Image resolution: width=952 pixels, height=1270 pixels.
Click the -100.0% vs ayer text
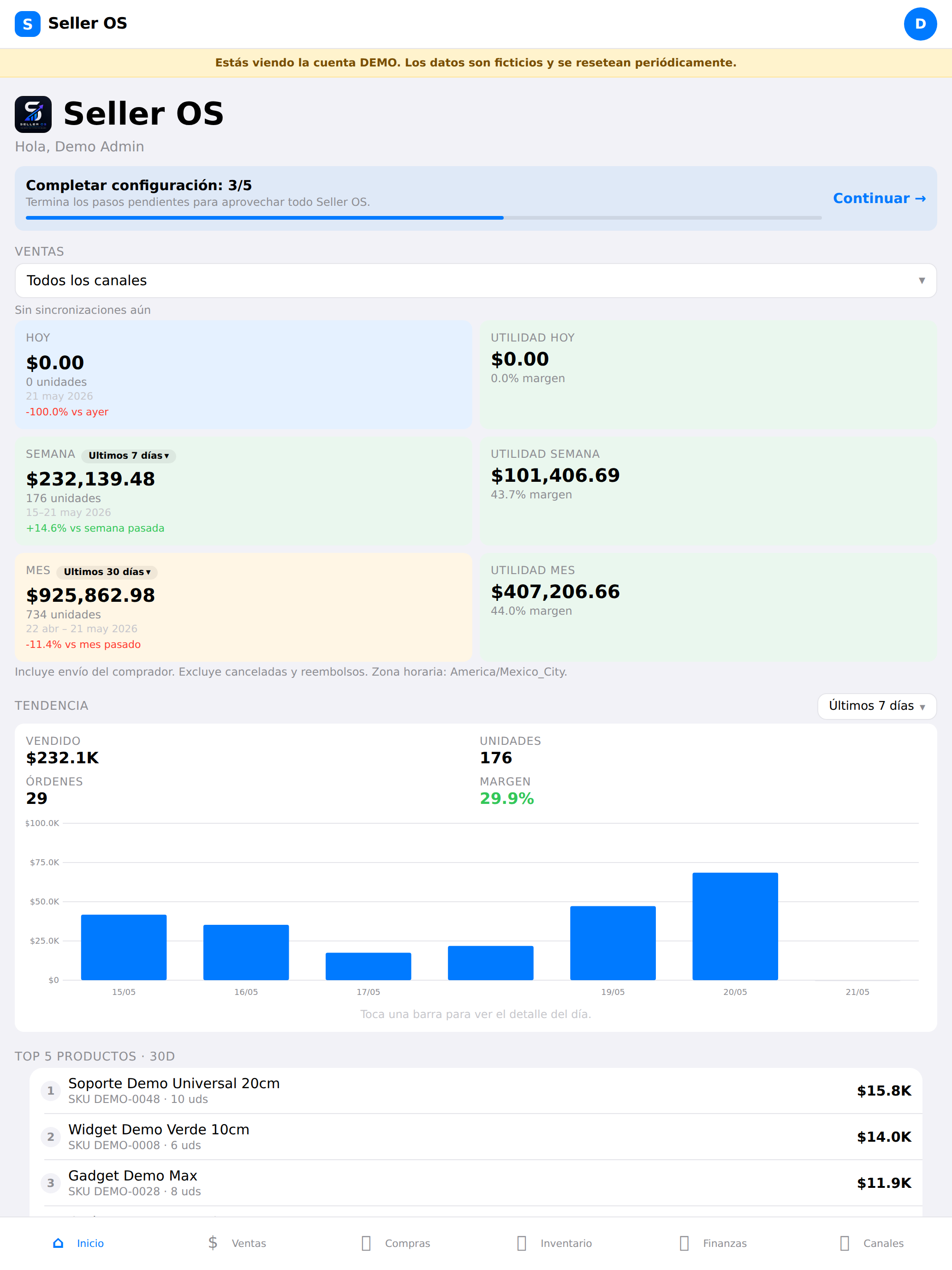pos(67,412)
